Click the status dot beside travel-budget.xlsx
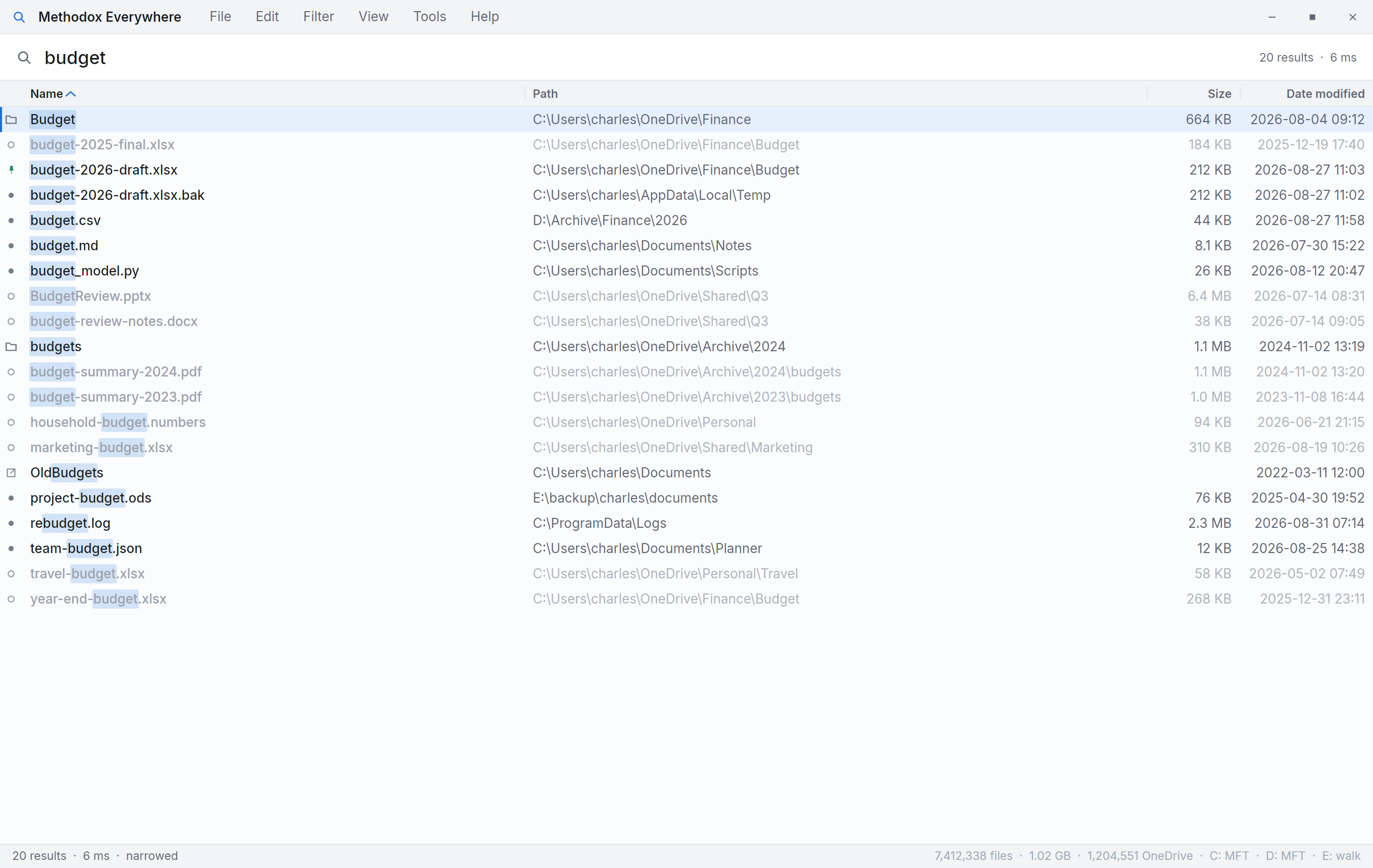 12,574
